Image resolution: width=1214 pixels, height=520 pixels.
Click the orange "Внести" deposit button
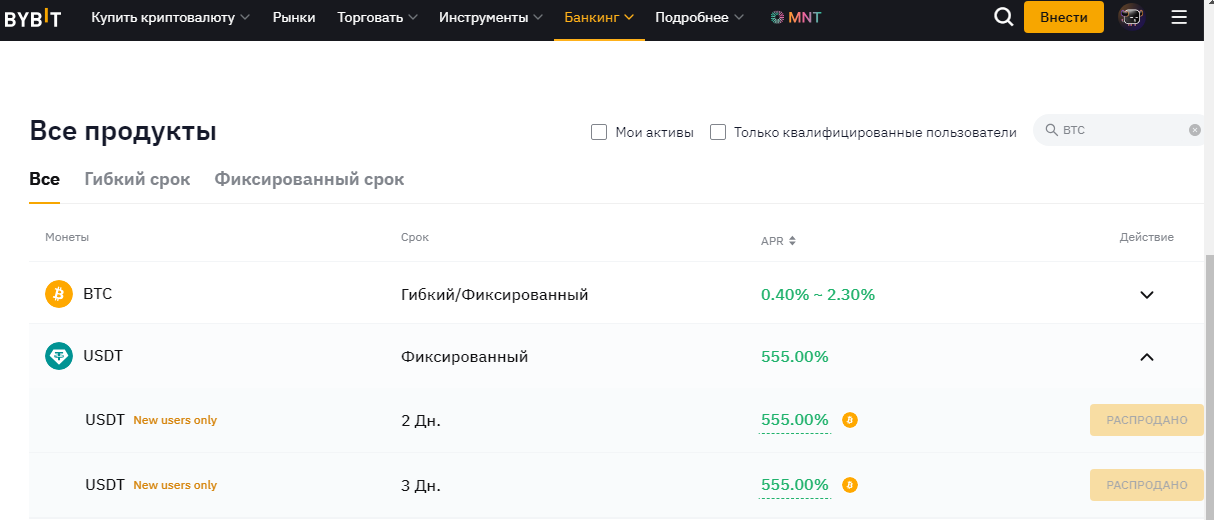click(1064, 17)
